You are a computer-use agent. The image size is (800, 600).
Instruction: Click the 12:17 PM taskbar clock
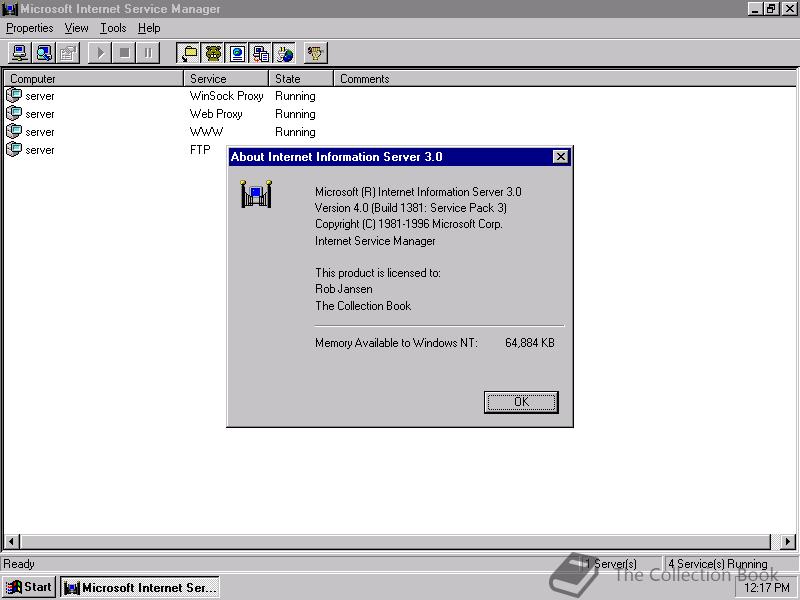(x=766, y=588)
